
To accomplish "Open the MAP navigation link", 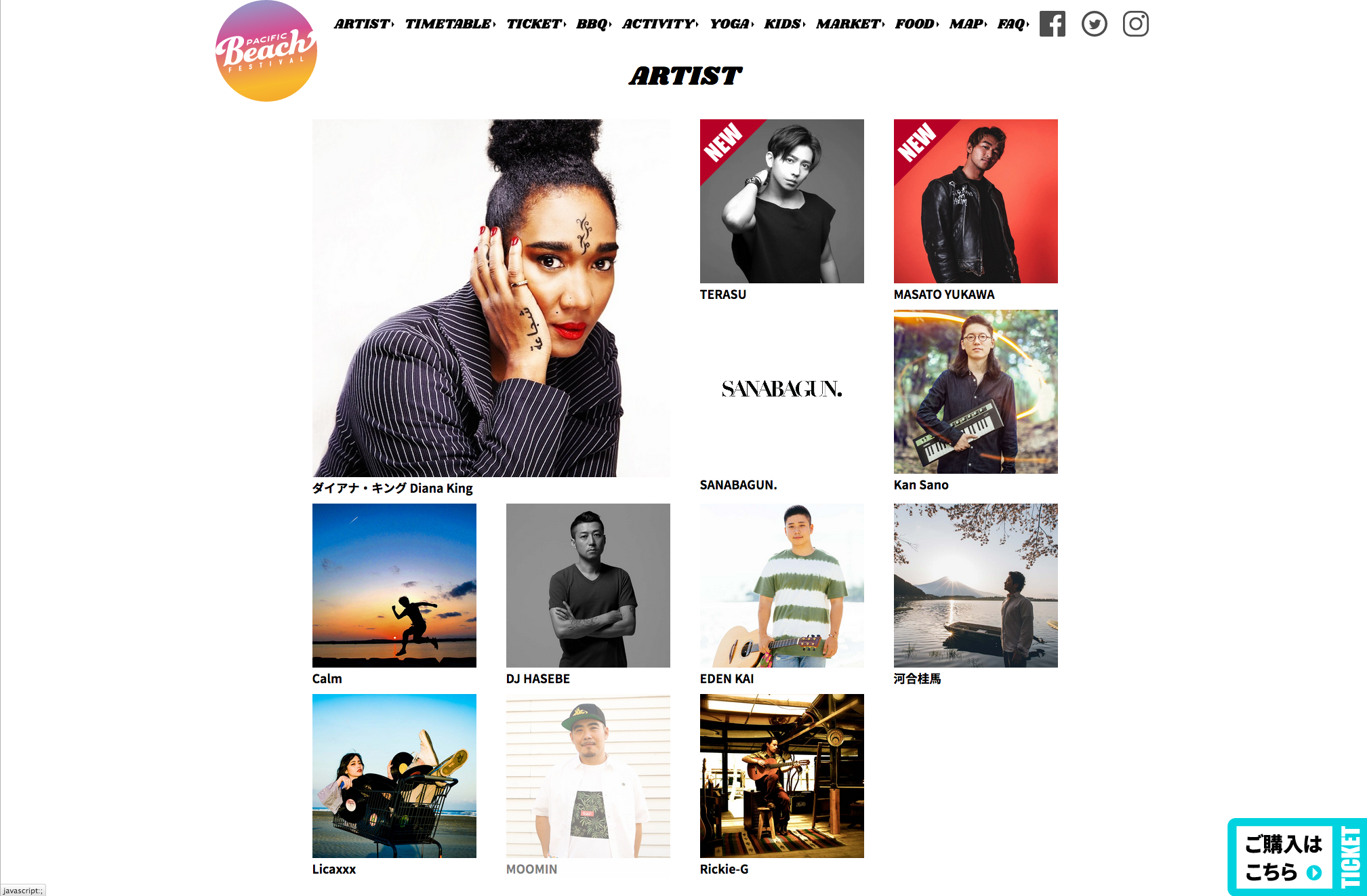I will tap(968, 24).
